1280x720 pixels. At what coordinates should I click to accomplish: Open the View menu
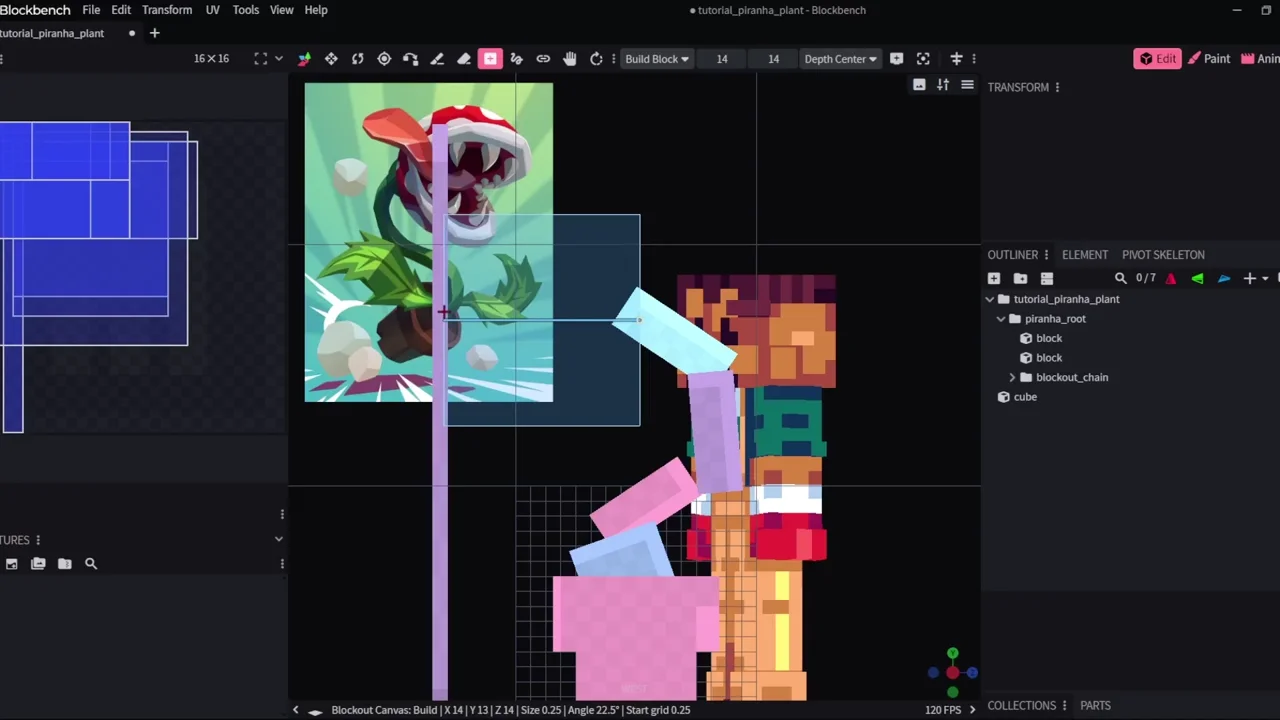click(x=282, y=10)
